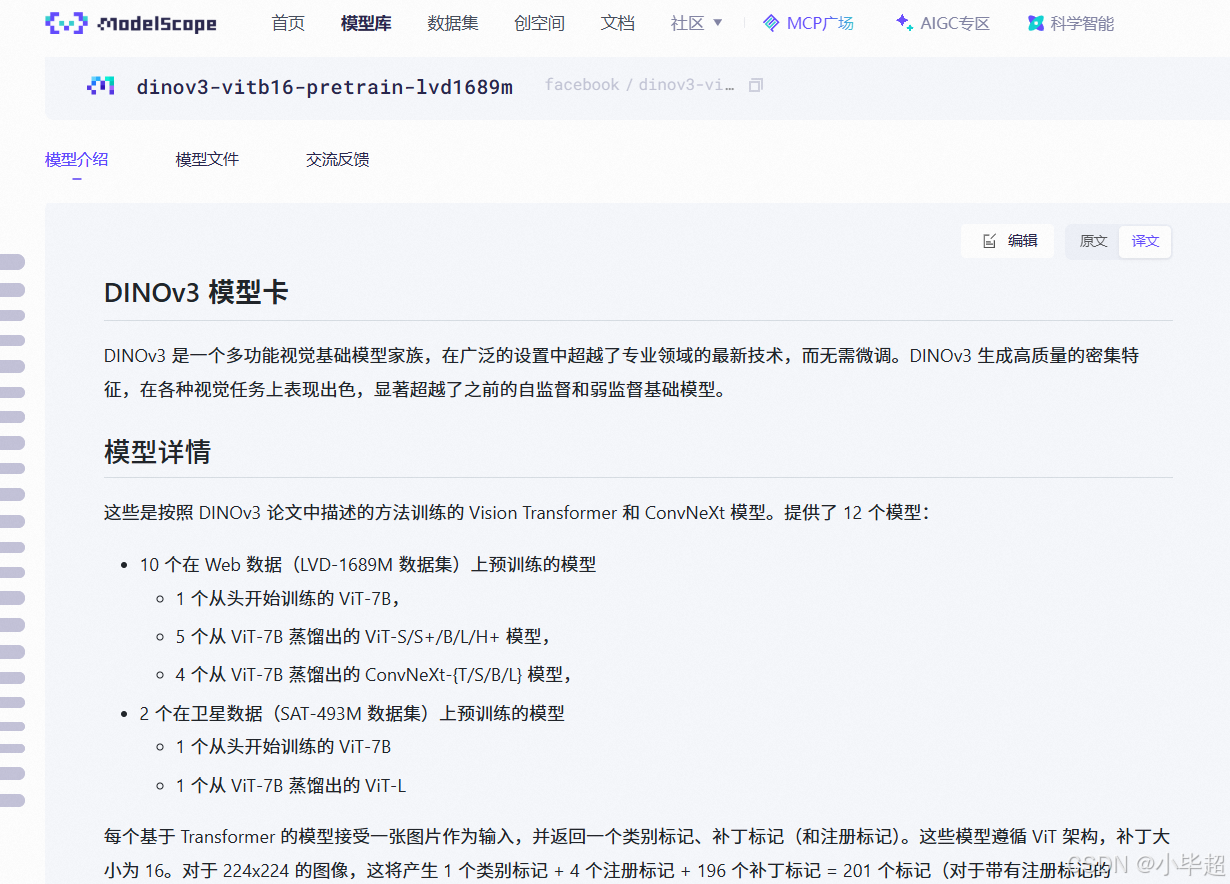This screenshot has height=884, width=1230.
Task: Go to 首页 in top navigation
Action: [288, 23]
